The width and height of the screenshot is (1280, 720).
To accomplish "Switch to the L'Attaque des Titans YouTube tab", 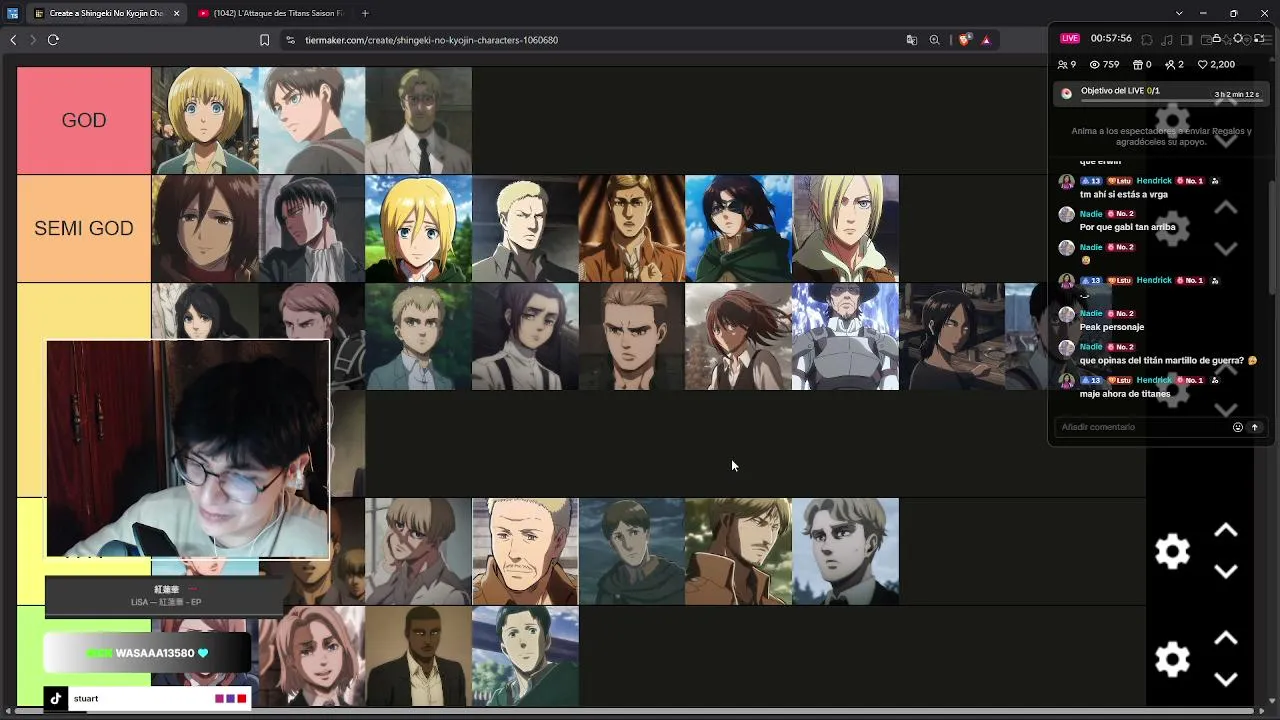I will (270, 13).
